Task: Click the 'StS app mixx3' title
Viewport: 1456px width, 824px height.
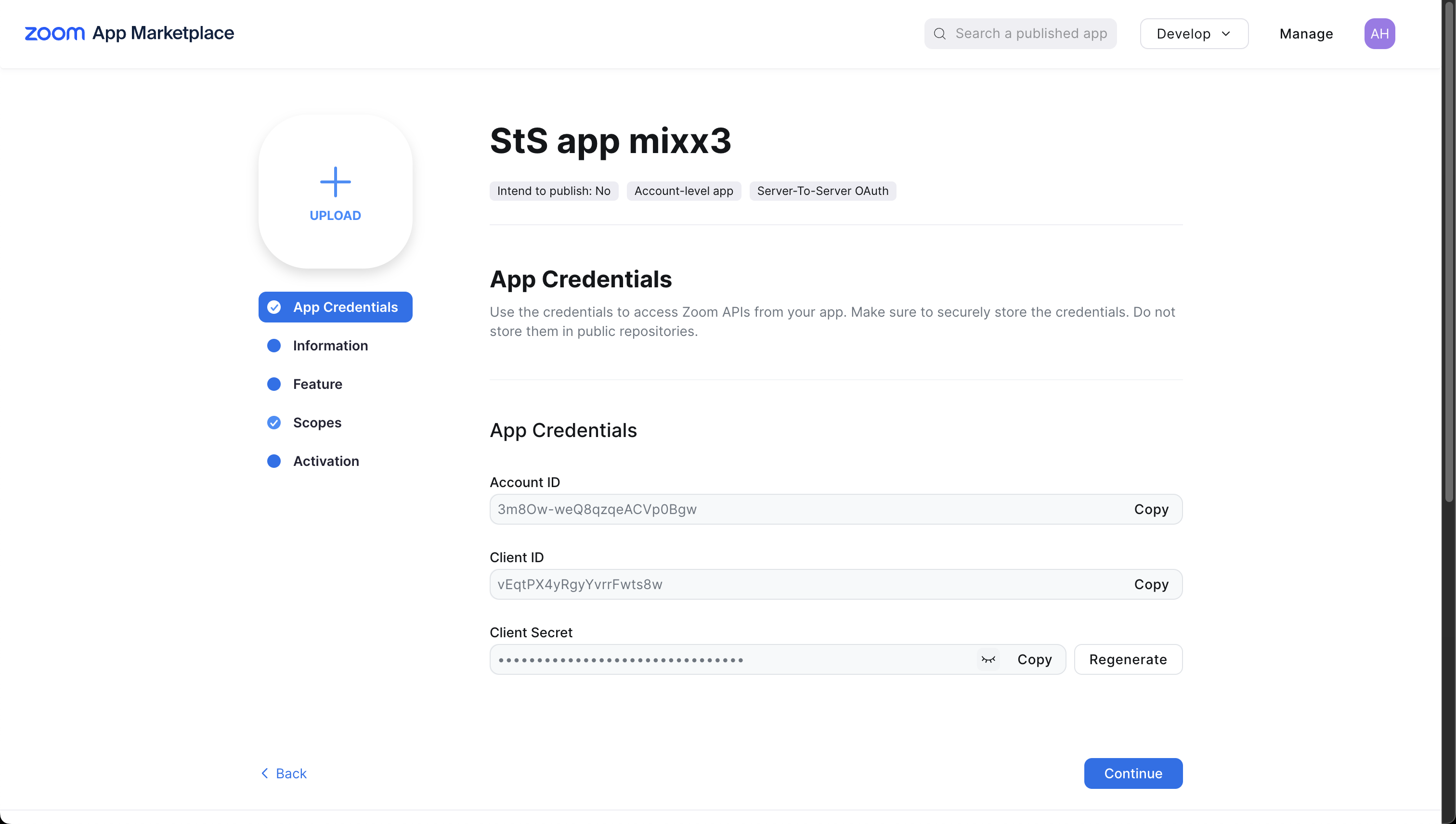Action: [610, 141]
